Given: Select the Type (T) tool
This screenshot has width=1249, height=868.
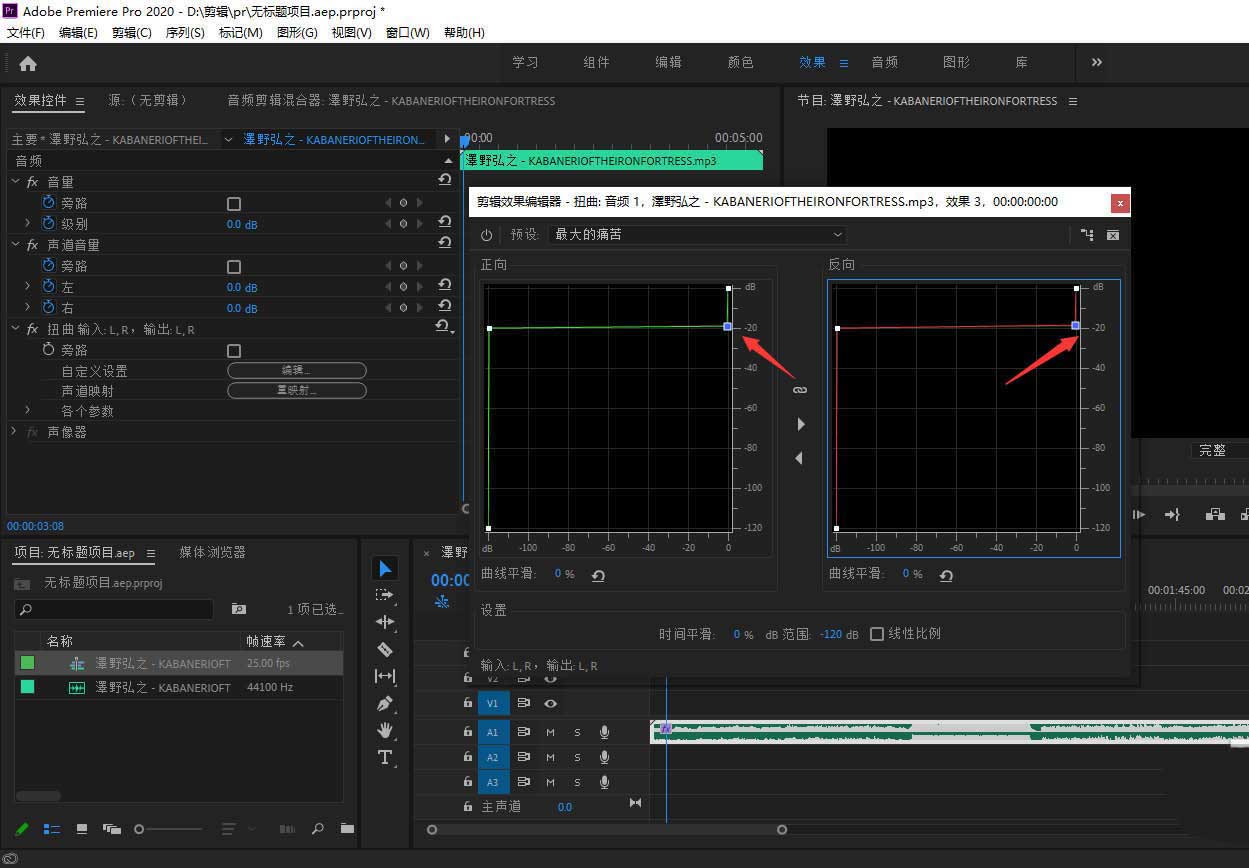Looking at the screenshot, I should click(x=385, y=757).
